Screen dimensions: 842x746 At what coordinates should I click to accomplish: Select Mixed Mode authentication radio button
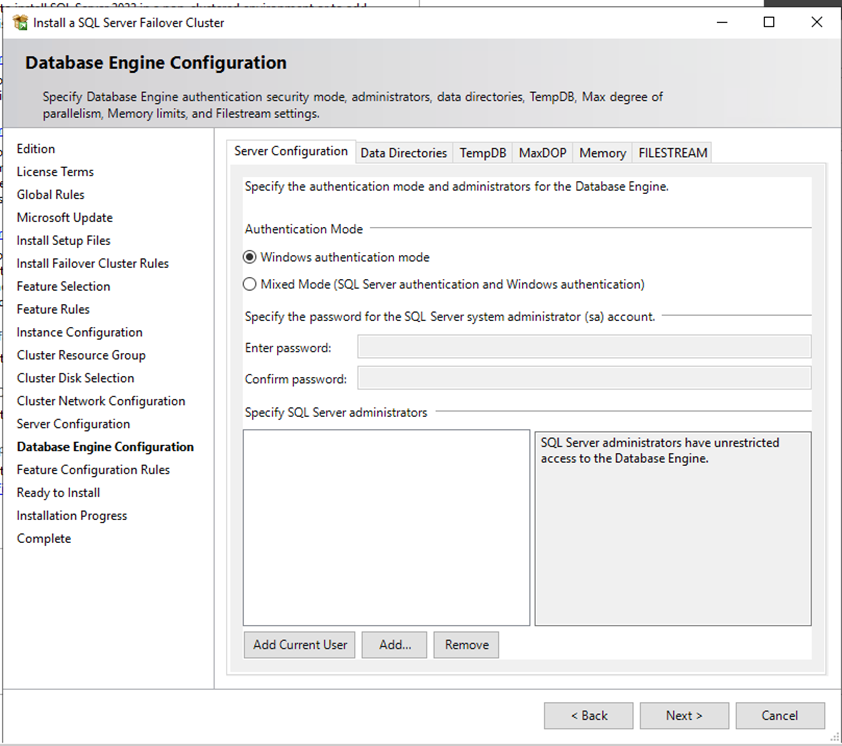tap(250, 284)
